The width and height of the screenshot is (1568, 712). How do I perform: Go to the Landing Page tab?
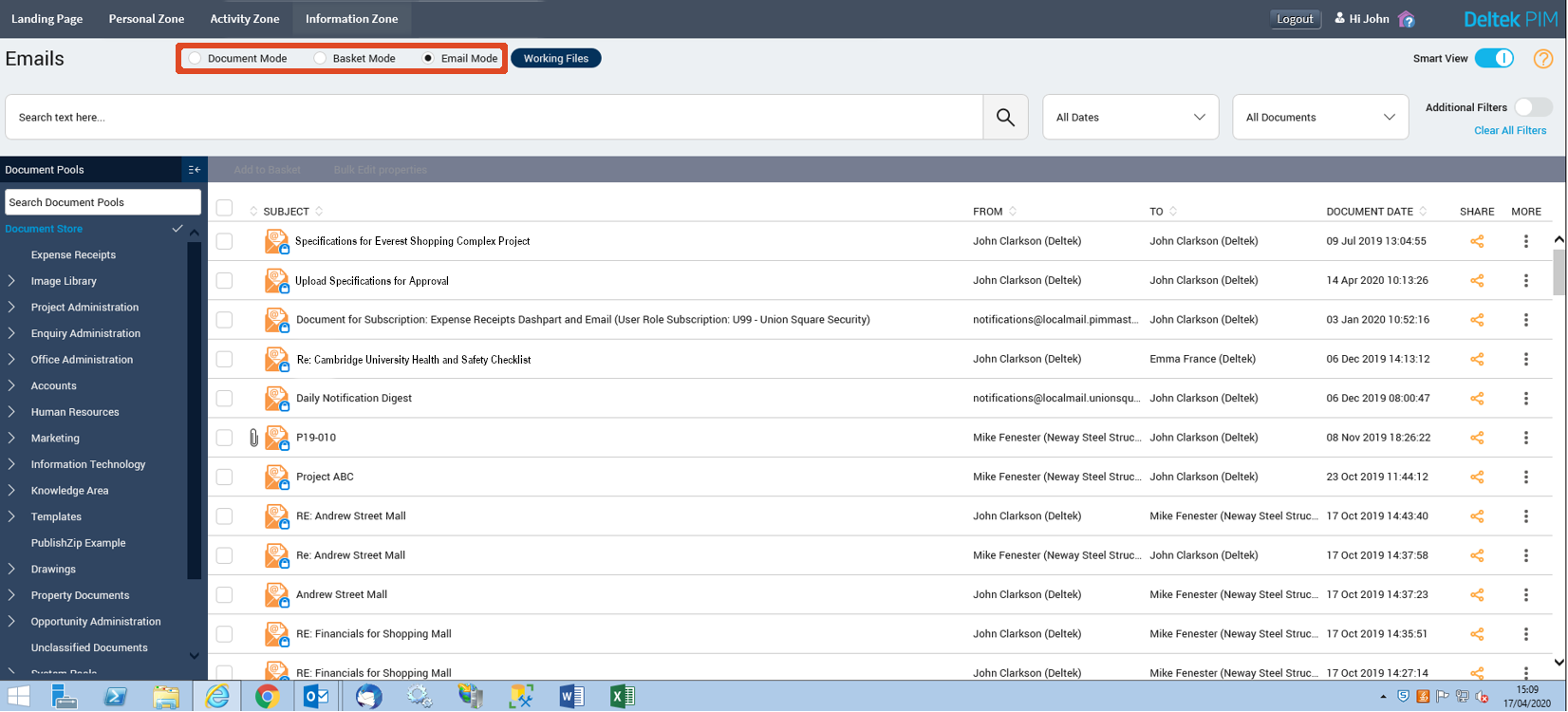(x=47, y=19)
